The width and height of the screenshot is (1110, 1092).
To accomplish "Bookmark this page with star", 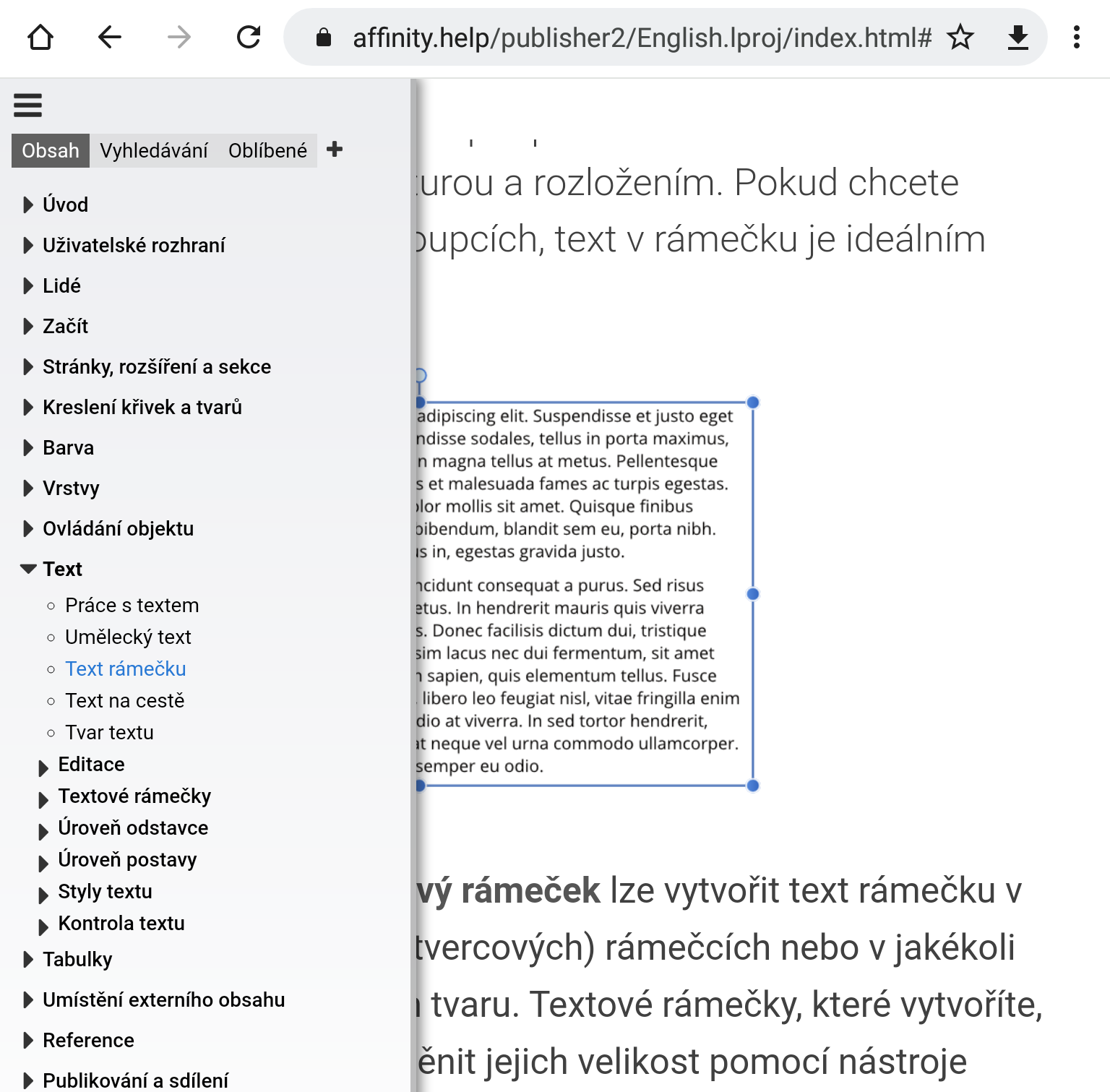I will [x=960, y=37].
